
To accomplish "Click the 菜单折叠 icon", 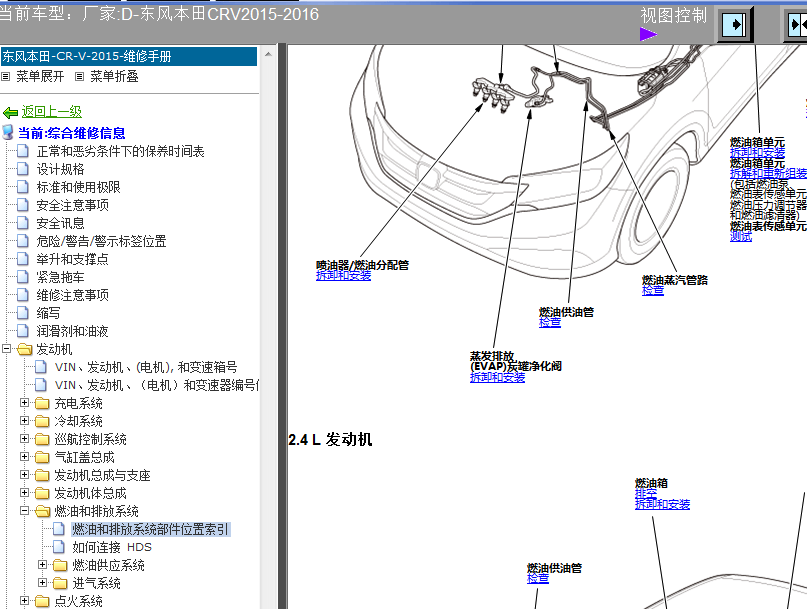I will point(79,77).
